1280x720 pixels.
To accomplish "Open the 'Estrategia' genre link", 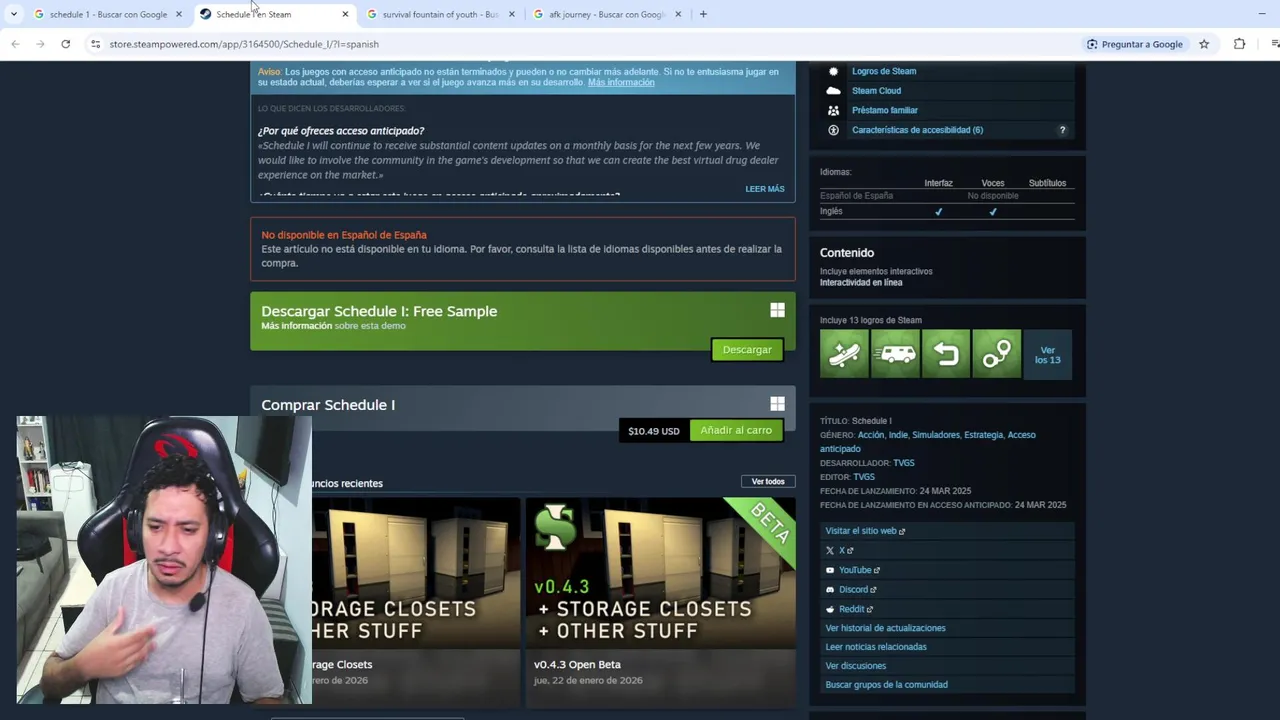I will [x=983, y=435].
